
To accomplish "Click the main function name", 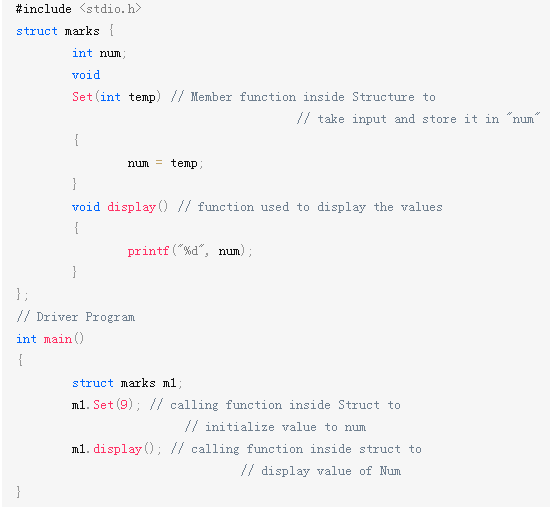I will [58, 339].
